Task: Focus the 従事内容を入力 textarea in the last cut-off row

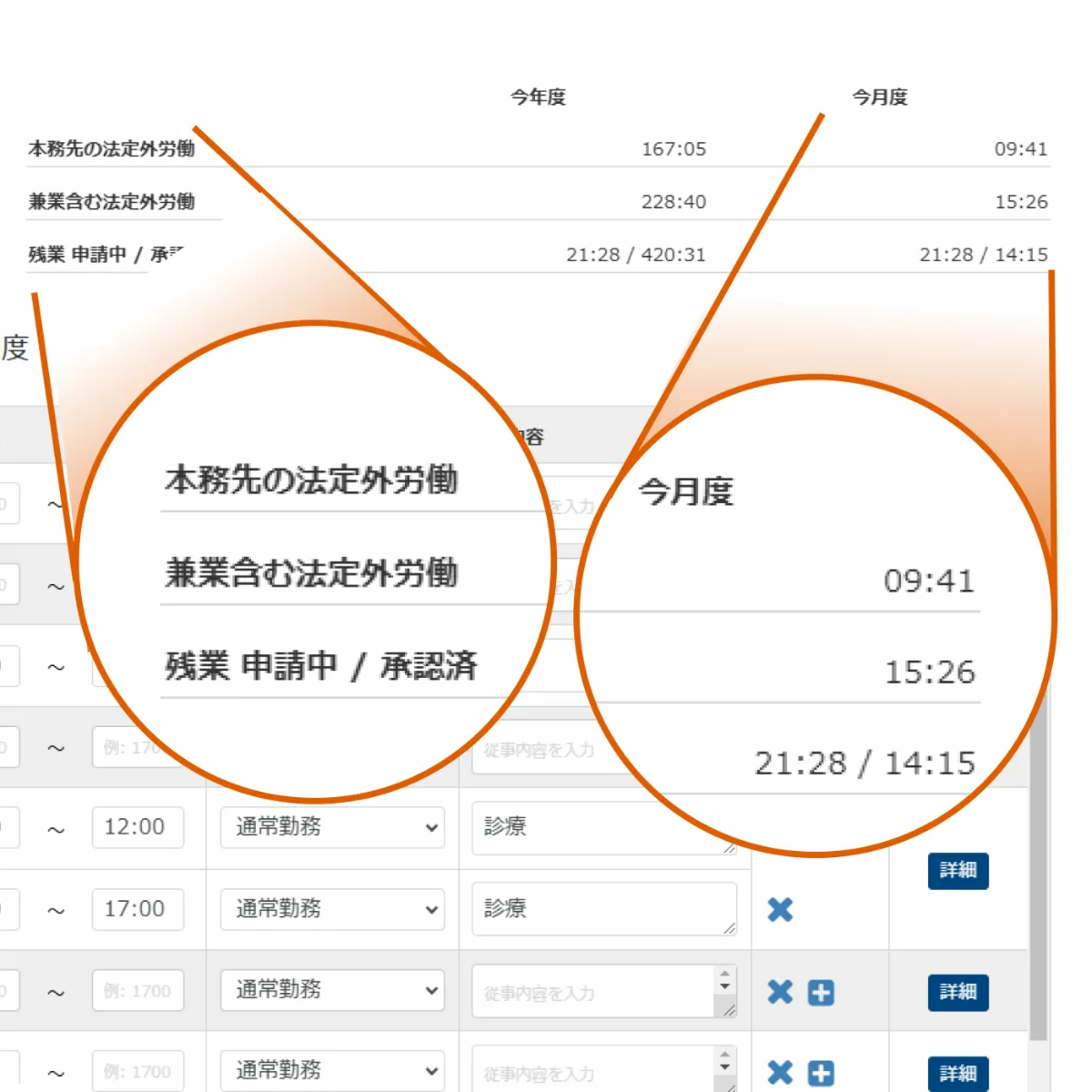Action: click(x=604, y=1069)
